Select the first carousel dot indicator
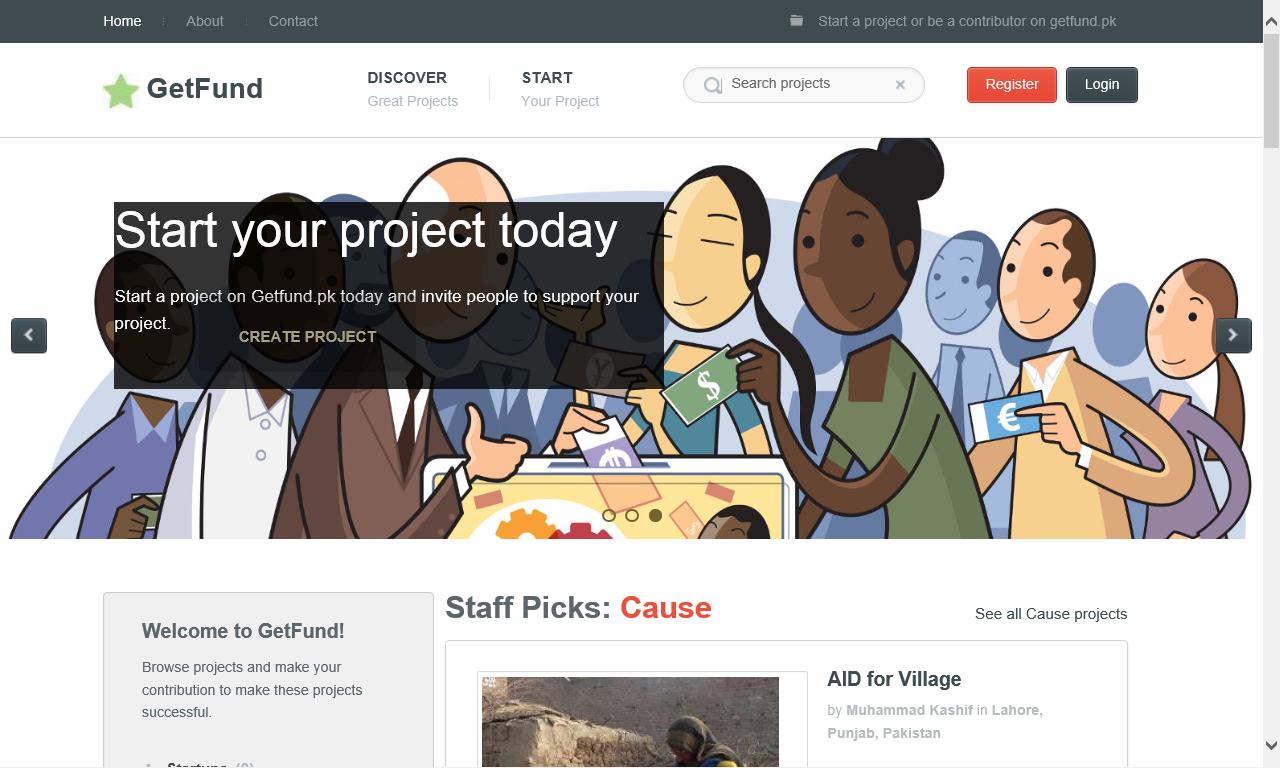This screenshot has height=768, width=1280. click(609, 516)
